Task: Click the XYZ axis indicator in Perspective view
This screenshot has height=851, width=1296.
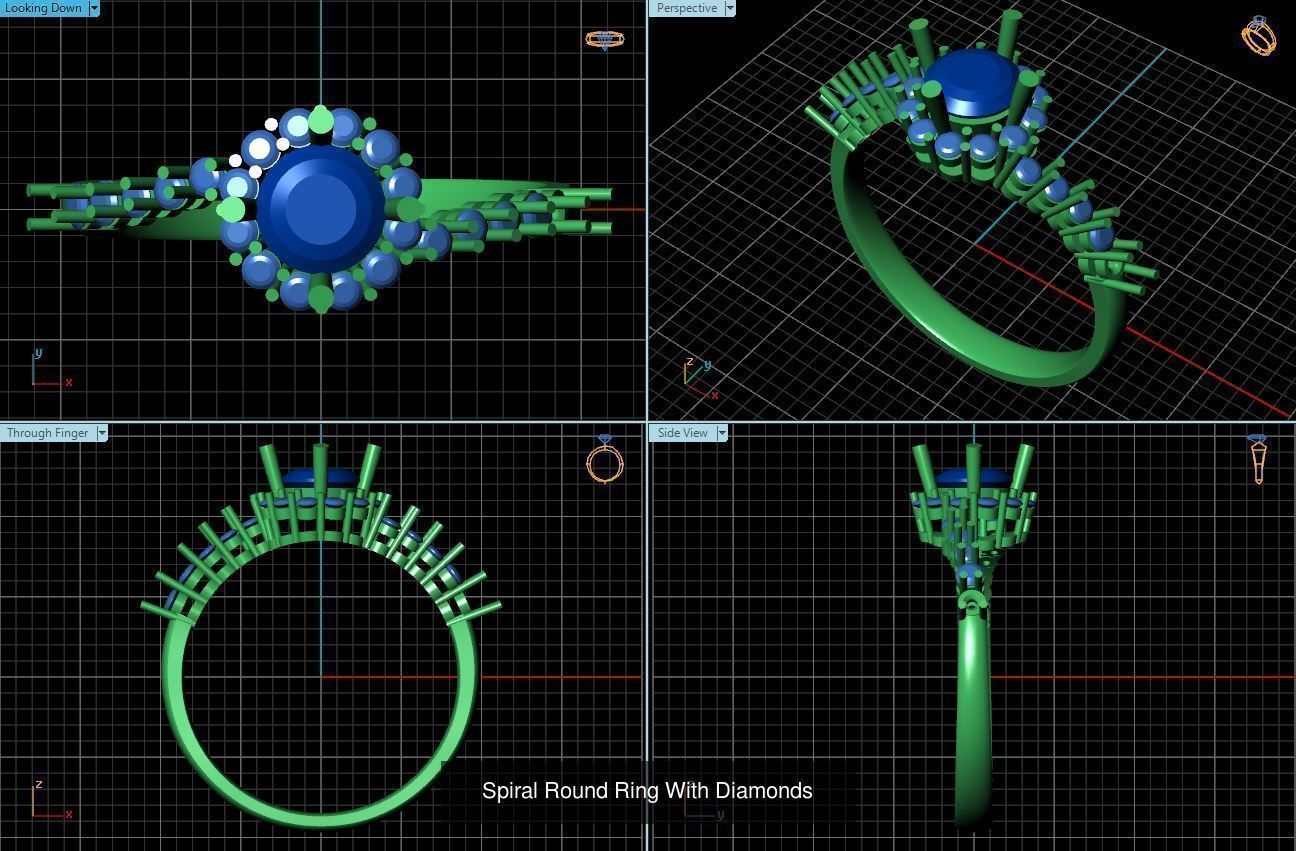Action: tap(700, 378)
